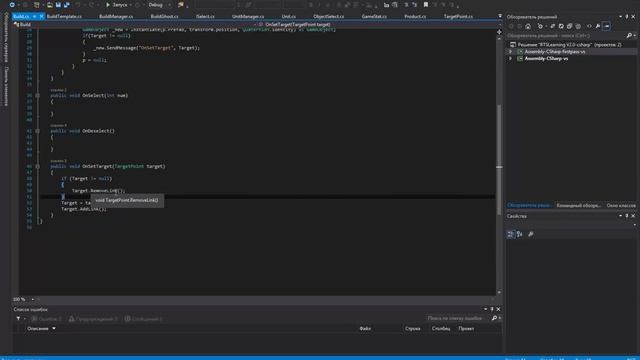Click the Bookmark toolbar icon
640x360 pixels.
(426, 5)
